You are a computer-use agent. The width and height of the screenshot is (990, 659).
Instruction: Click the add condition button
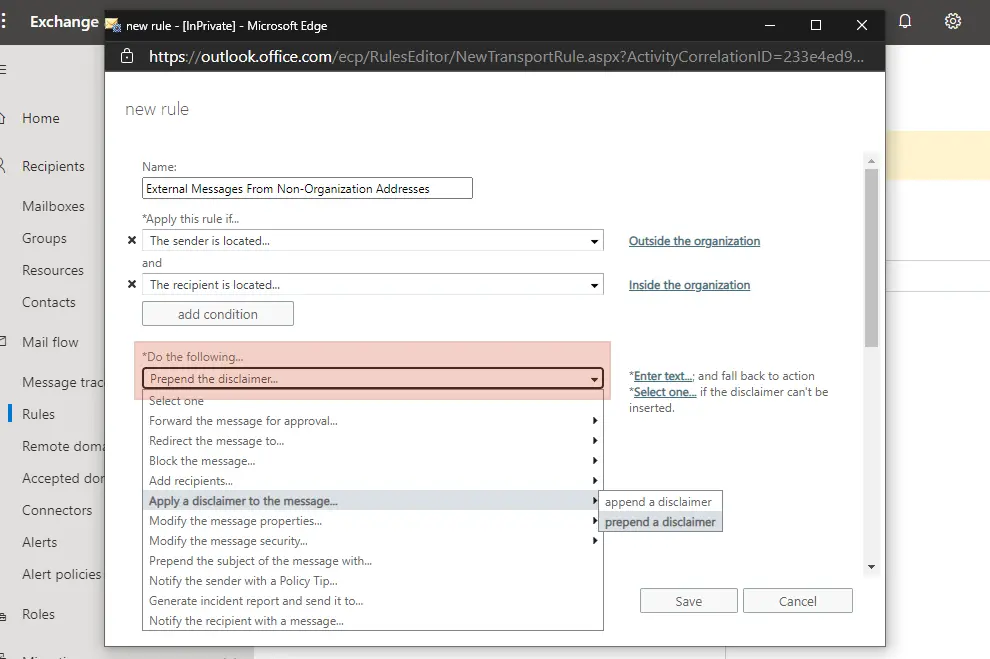(x=218, y=314)
